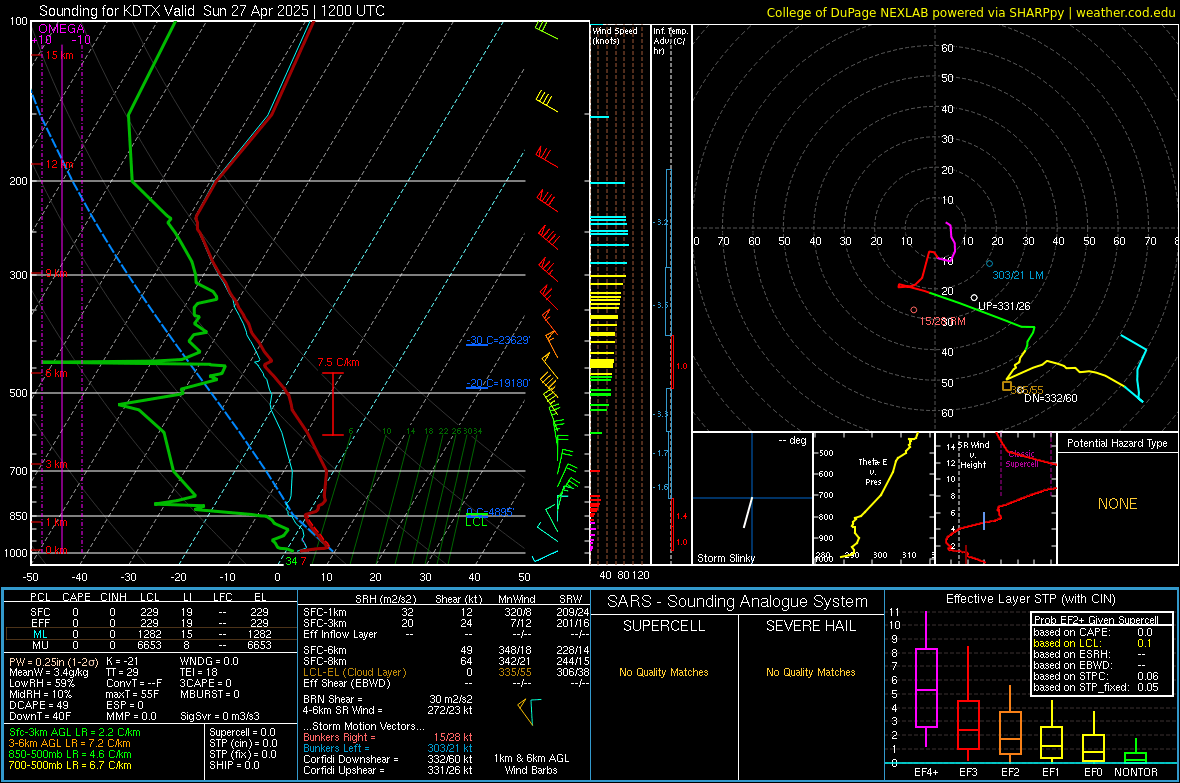Viewport: 1180px width, 783px height.
Task: Click the '0 C=4895'' freezing level label
Action: click(x=490, y=512)
